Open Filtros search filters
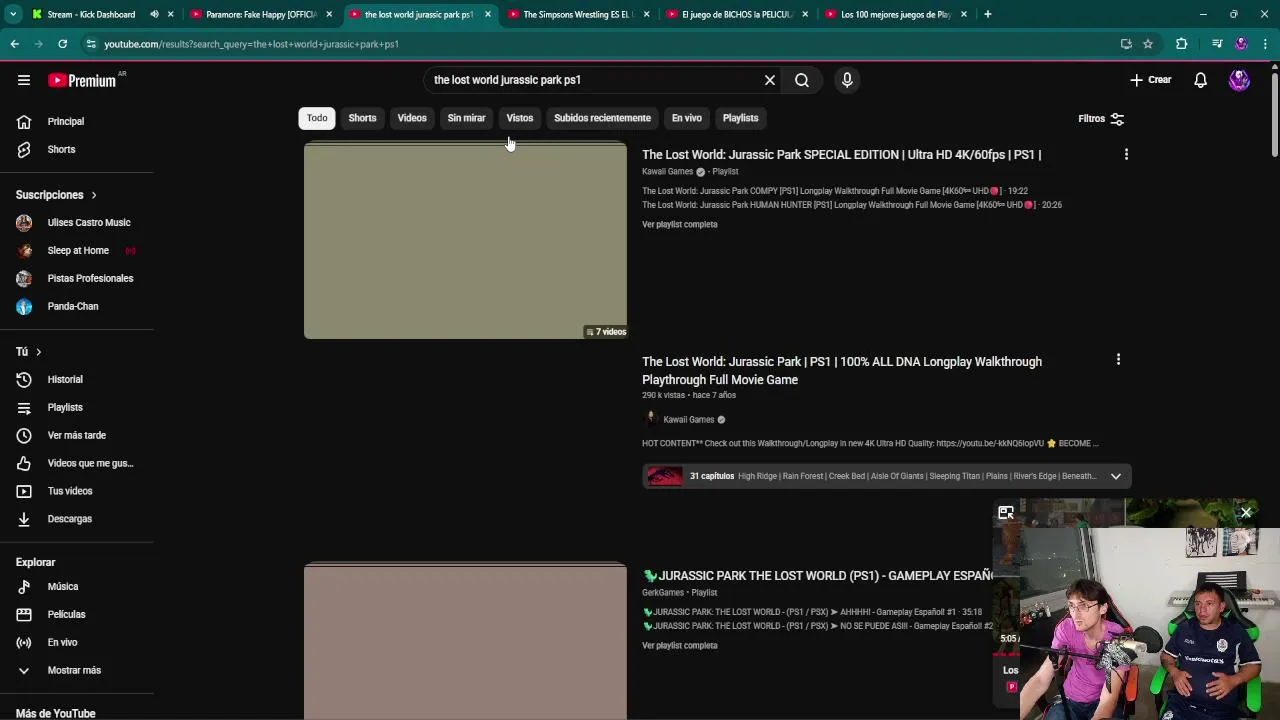The height and width of the screenshot is (720, 1280). [x=1101, y=118]
